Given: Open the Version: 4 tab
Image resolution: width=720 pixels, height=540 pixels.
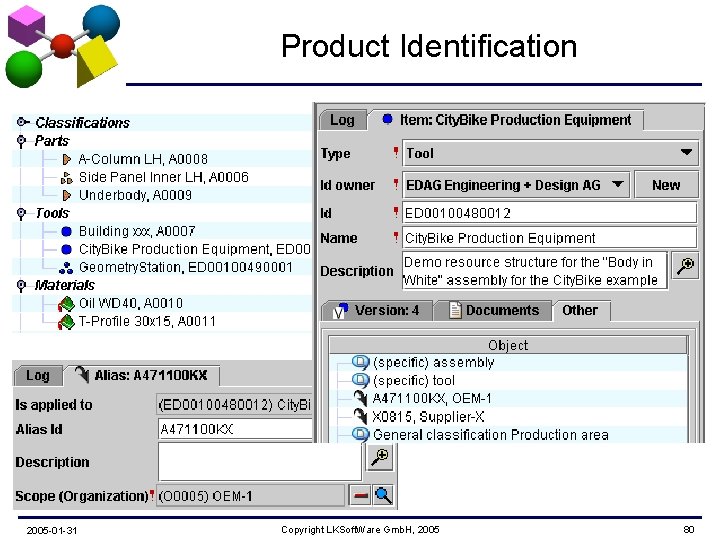Looking at the screenshot, I should [x=377, y=311].
